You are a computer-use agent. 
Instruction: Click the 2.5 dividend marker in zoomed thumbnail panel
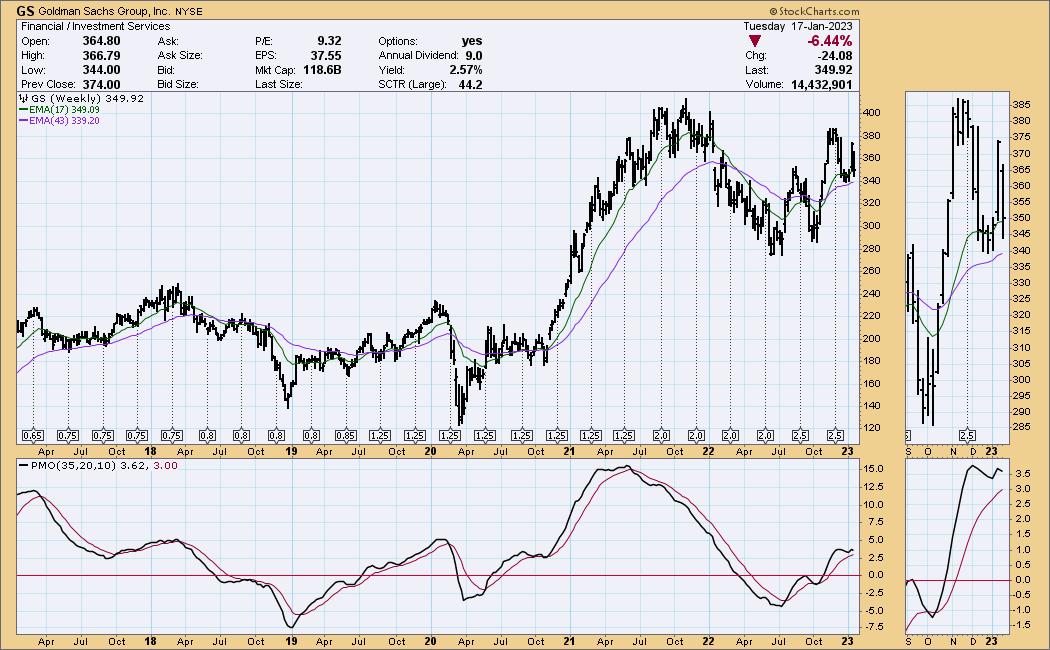tap(966, 436)
